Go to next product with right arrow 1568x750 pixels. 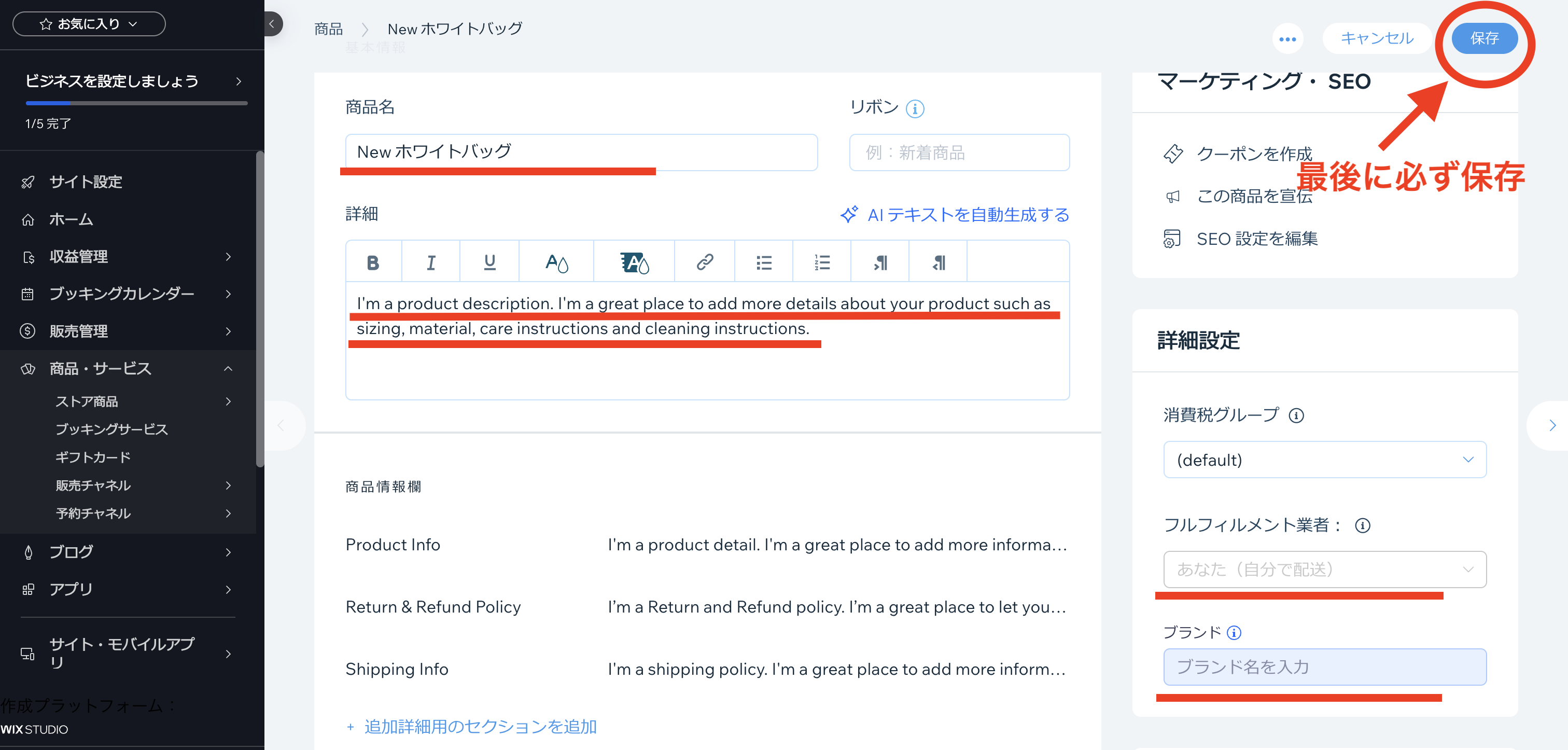1552,425
